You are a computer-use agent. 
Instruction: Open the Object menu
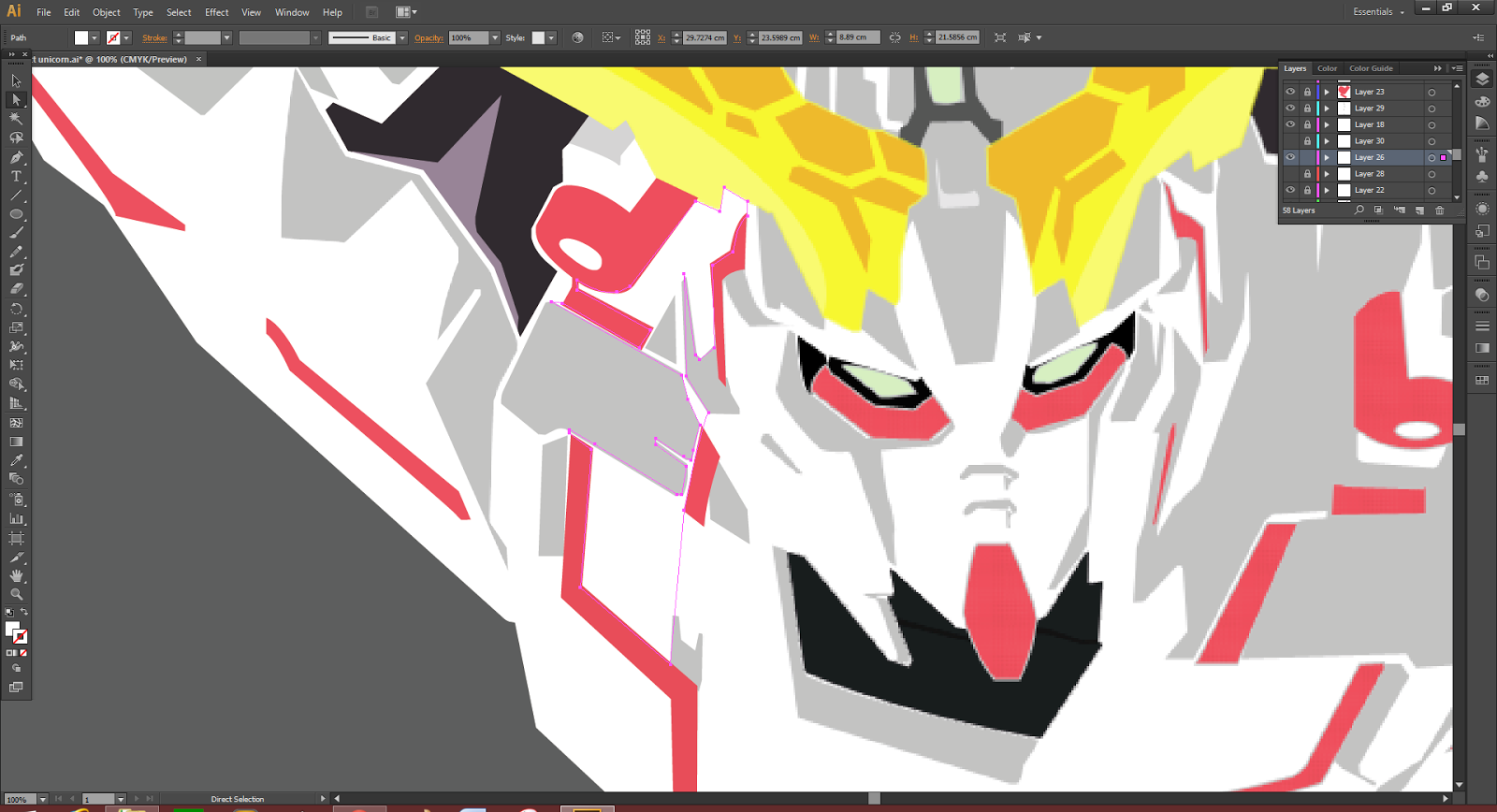107,12
